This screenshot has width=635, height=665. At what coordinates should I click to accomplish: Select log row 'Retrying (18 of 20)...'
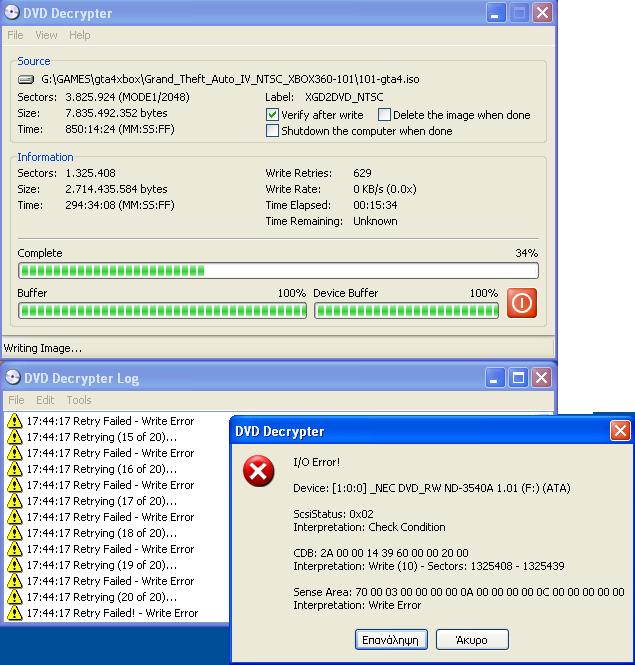(101, 533)
